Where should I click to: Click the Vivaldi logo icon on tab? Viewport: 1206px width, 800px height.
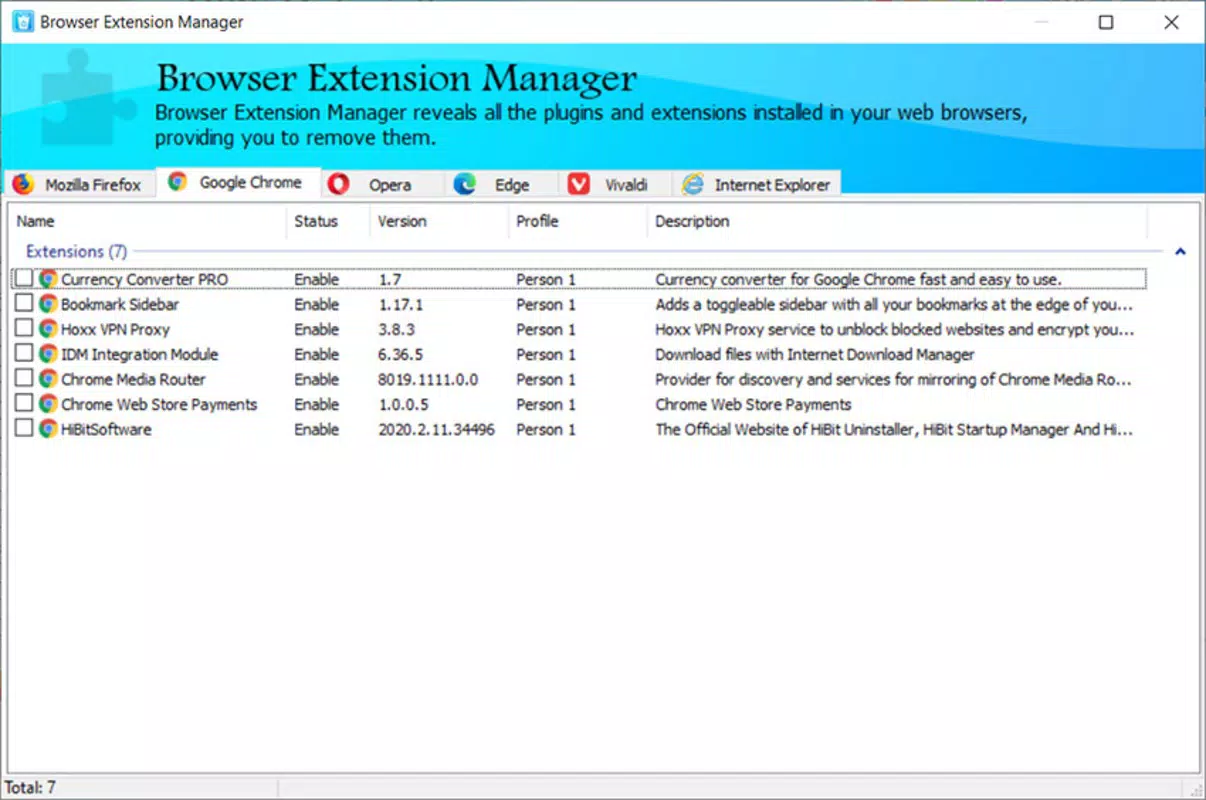(x=578, y=184)
